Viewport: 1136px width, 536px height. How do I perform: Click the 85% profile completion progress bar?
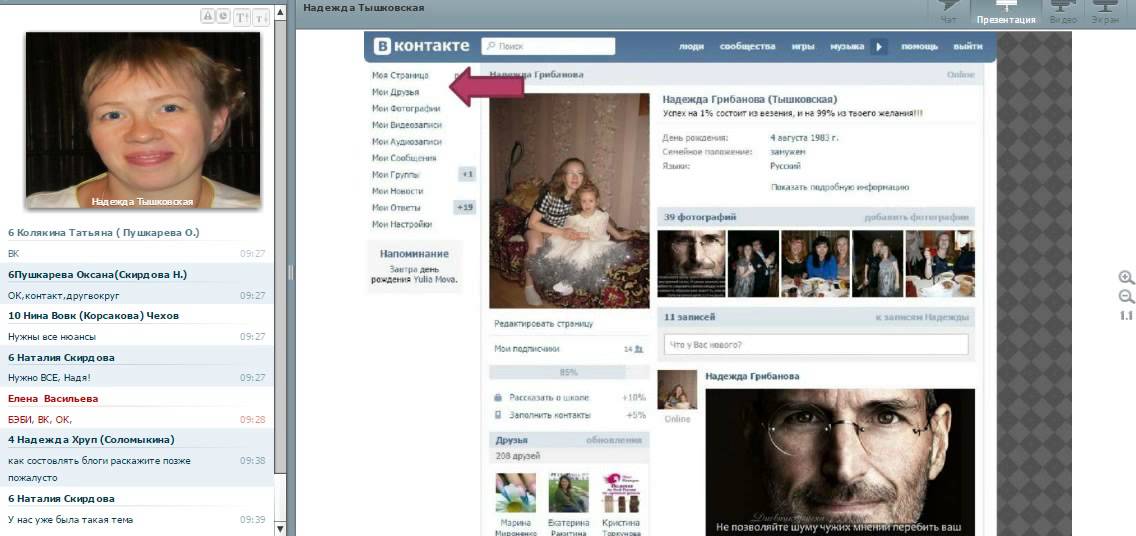(x=569, y=372)
